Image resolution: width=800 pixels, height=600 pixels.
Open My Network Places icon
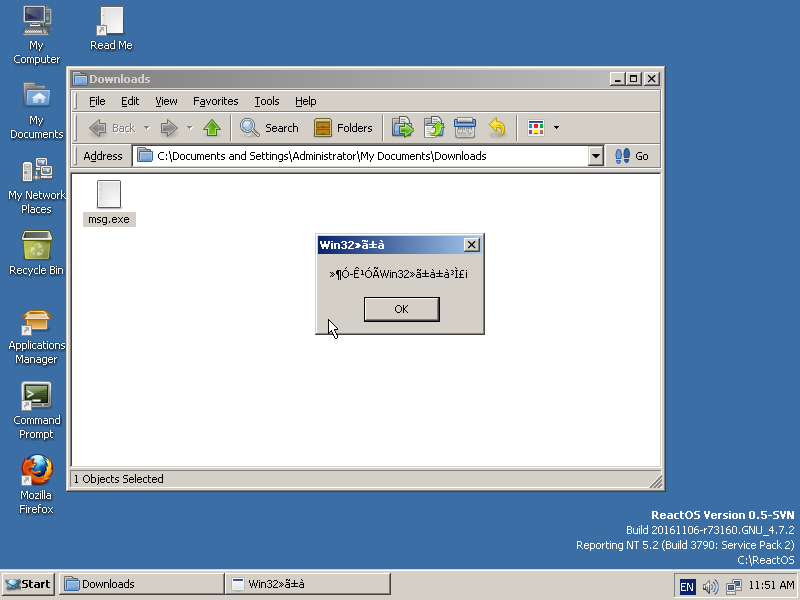(x=36, y=186)
